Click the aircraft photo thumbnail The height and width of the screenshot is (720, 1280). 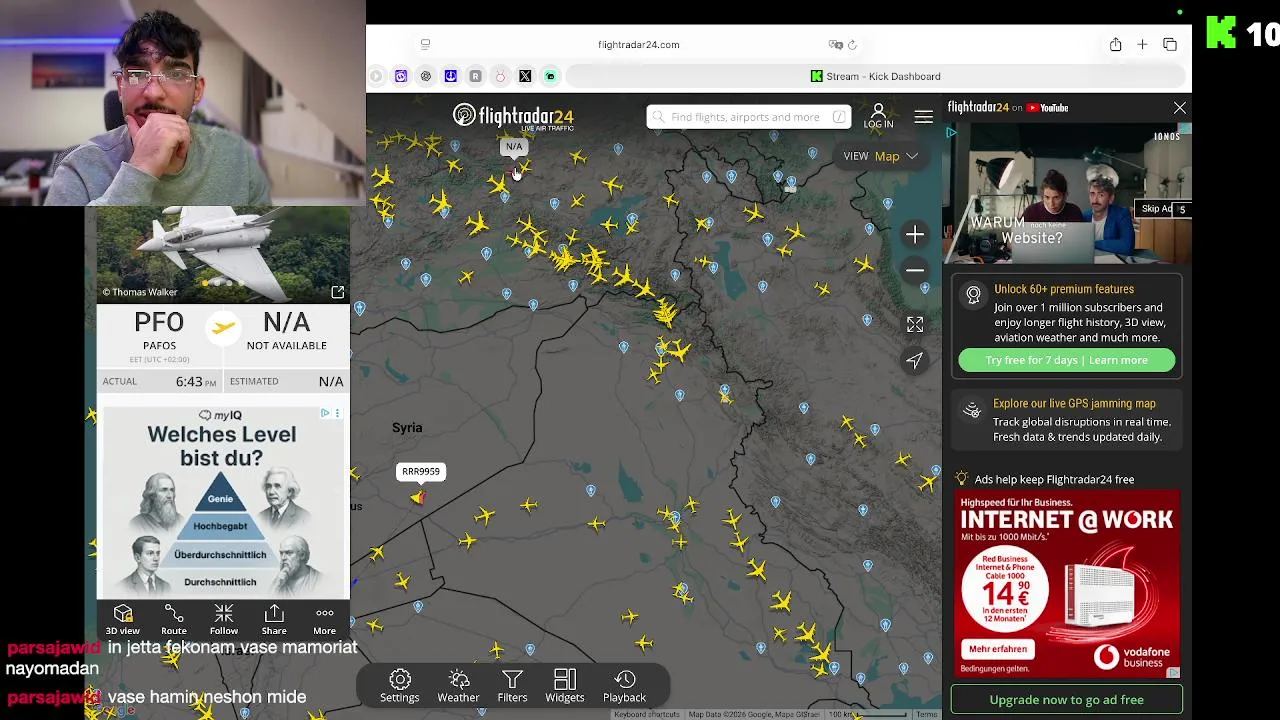pos(223,253)
